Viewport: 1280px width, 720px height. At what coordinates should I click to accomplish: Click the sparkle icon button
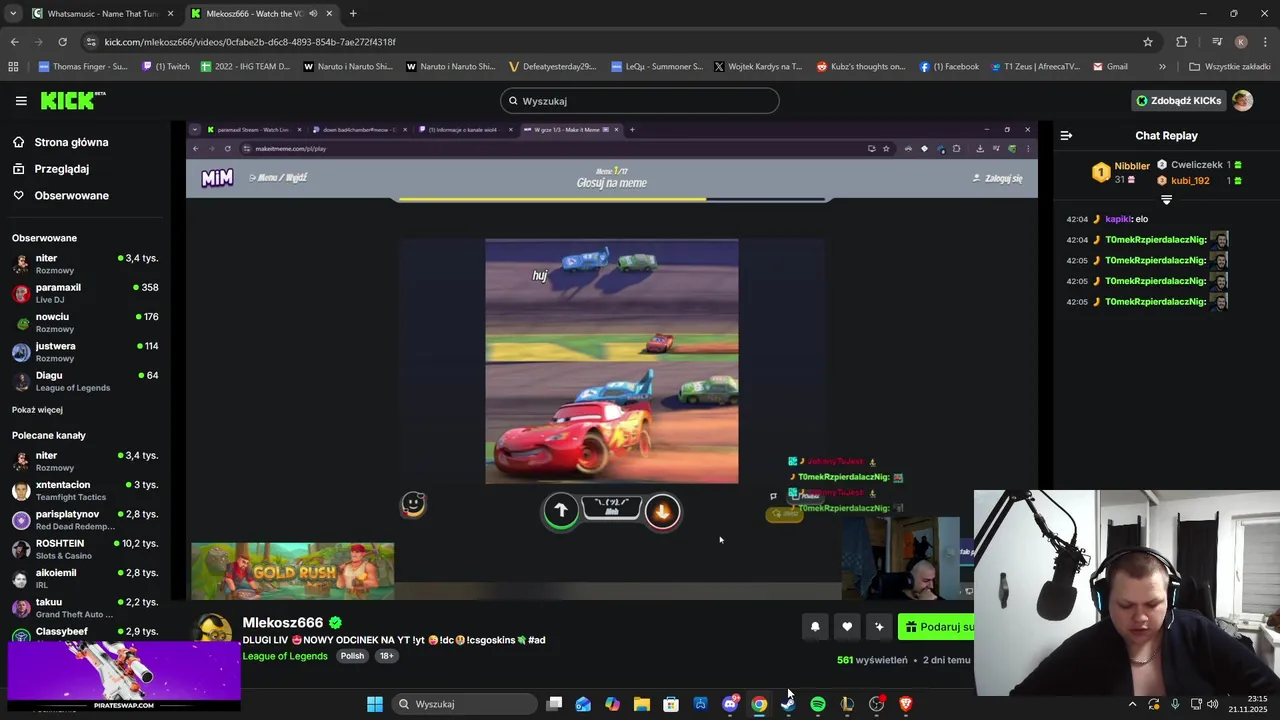(879, 627)
